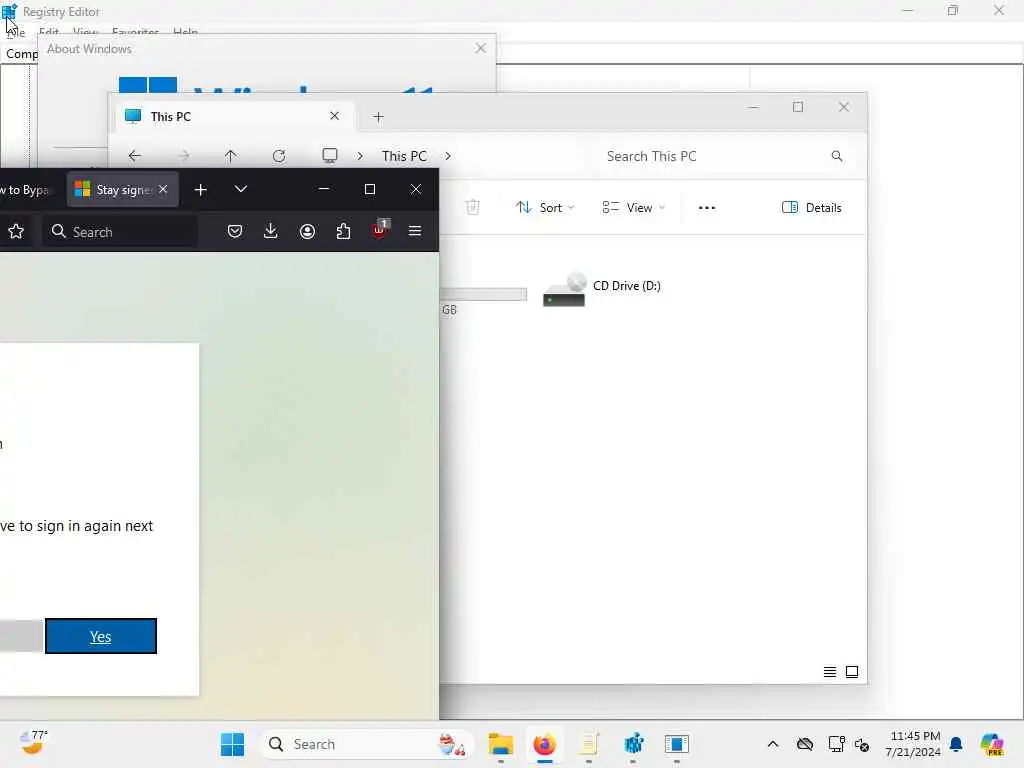Expand chevron after This PC breadcrumb
Viewport: 1024px width, 768px height.
(448, 156)
